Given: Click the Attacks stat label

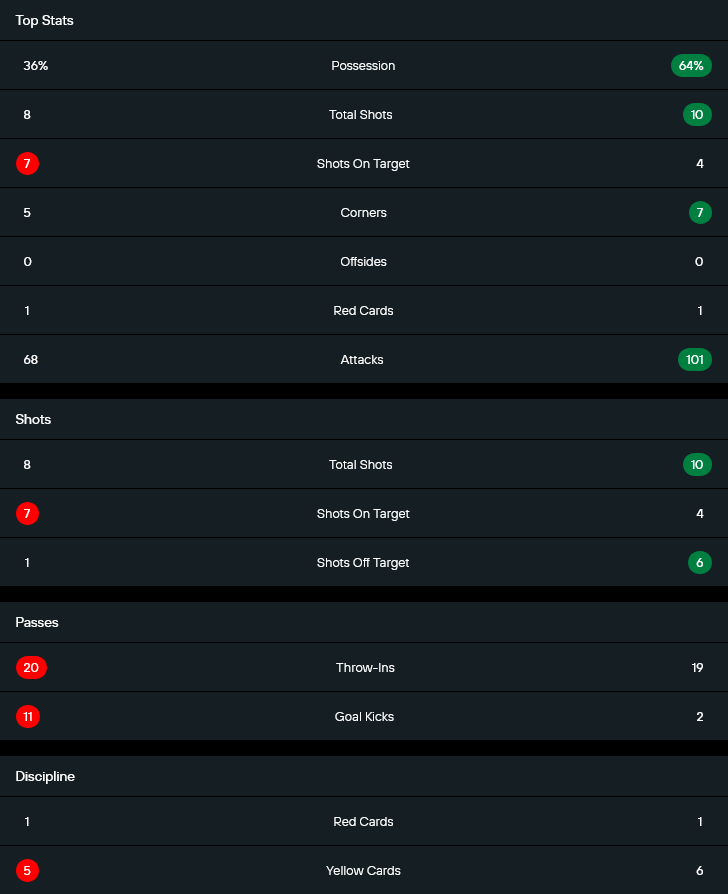Looking at the screenshot, I should (362, 359).
